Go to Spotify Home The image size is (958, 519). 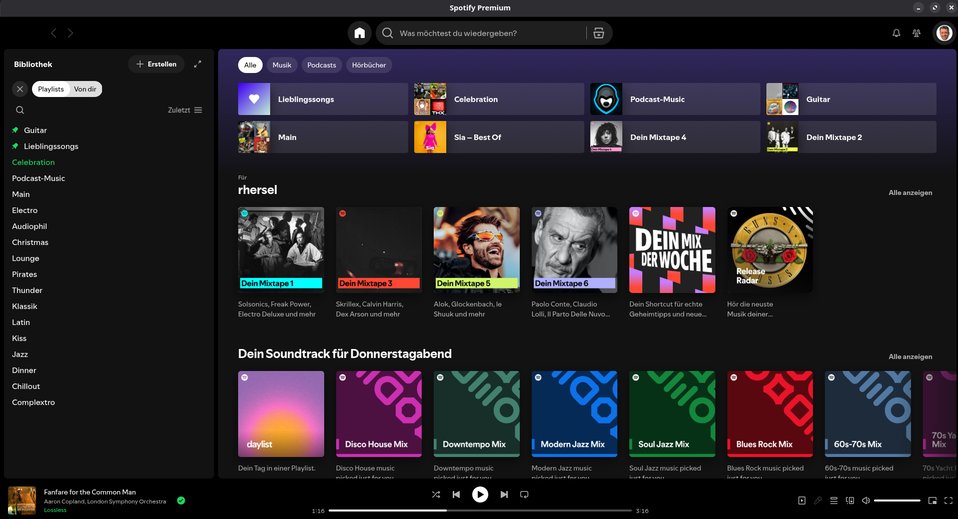[x=360, y=33]
